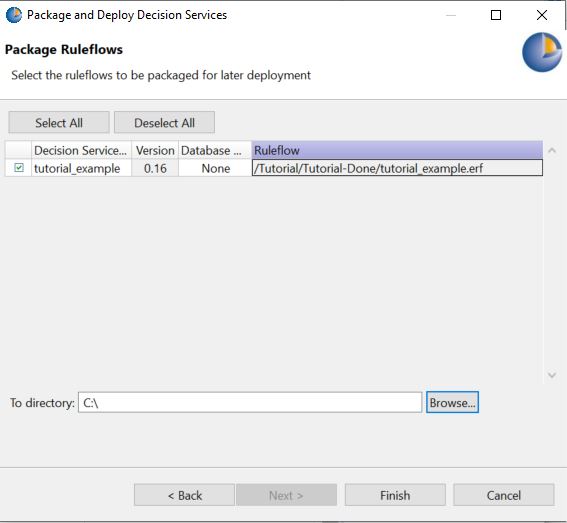Open the Browse directory dialog

coord(452,402)
